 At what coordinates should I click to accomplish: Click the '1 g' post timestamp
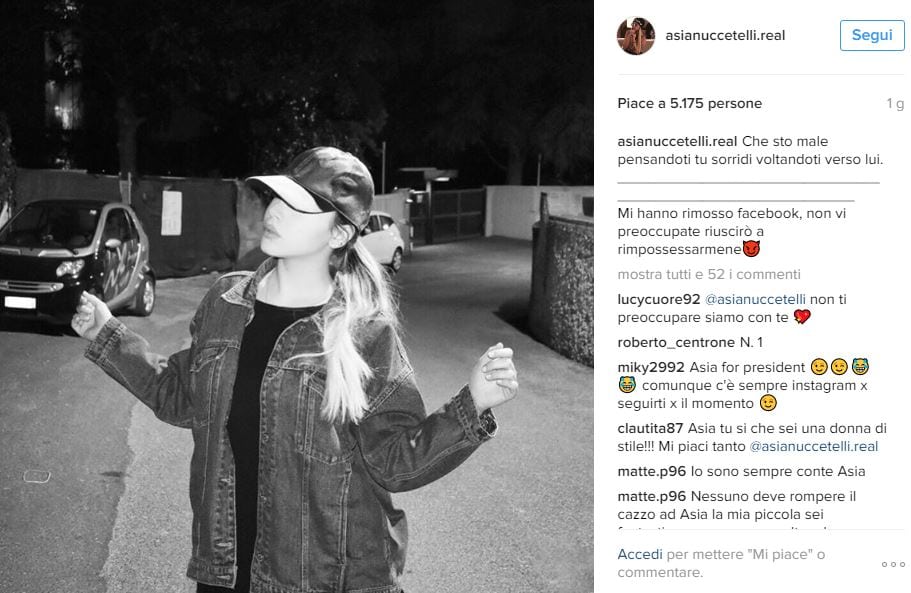[895, 104]
